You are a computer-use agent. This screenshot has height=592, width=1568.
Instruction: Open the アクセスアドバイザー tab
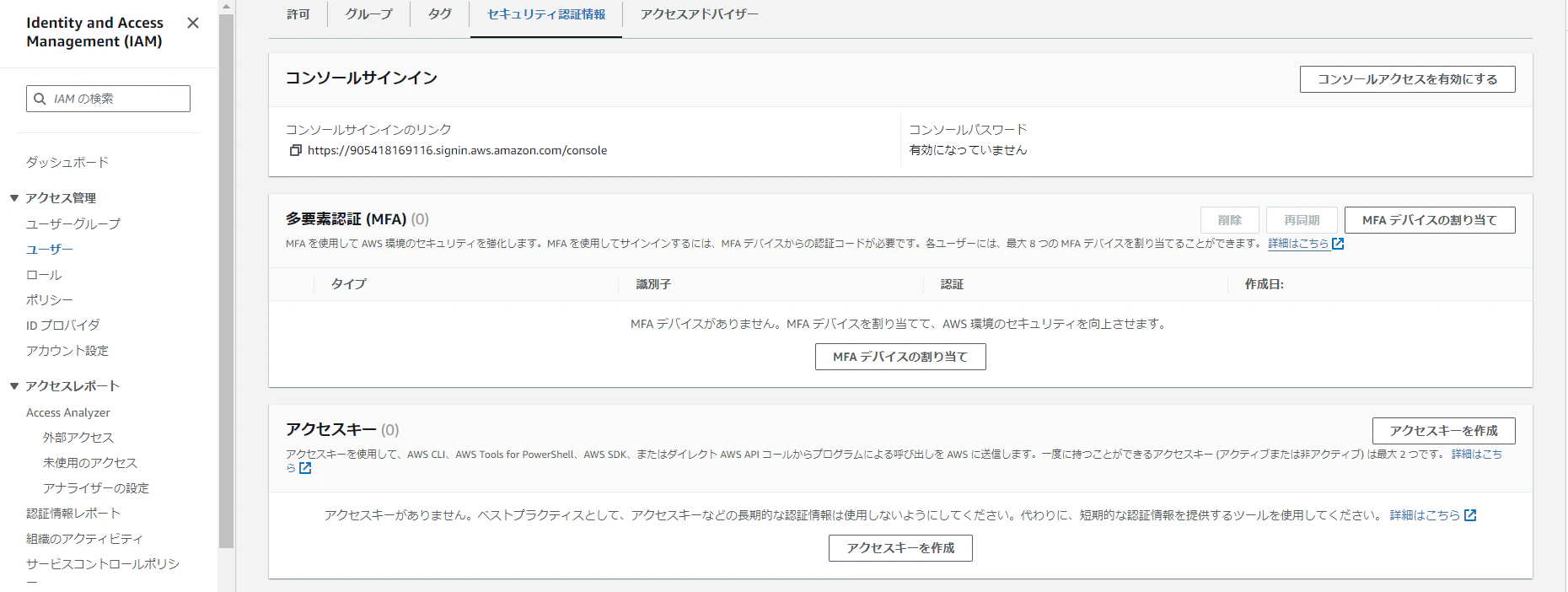pyautogui.click(x=699, y=14)
